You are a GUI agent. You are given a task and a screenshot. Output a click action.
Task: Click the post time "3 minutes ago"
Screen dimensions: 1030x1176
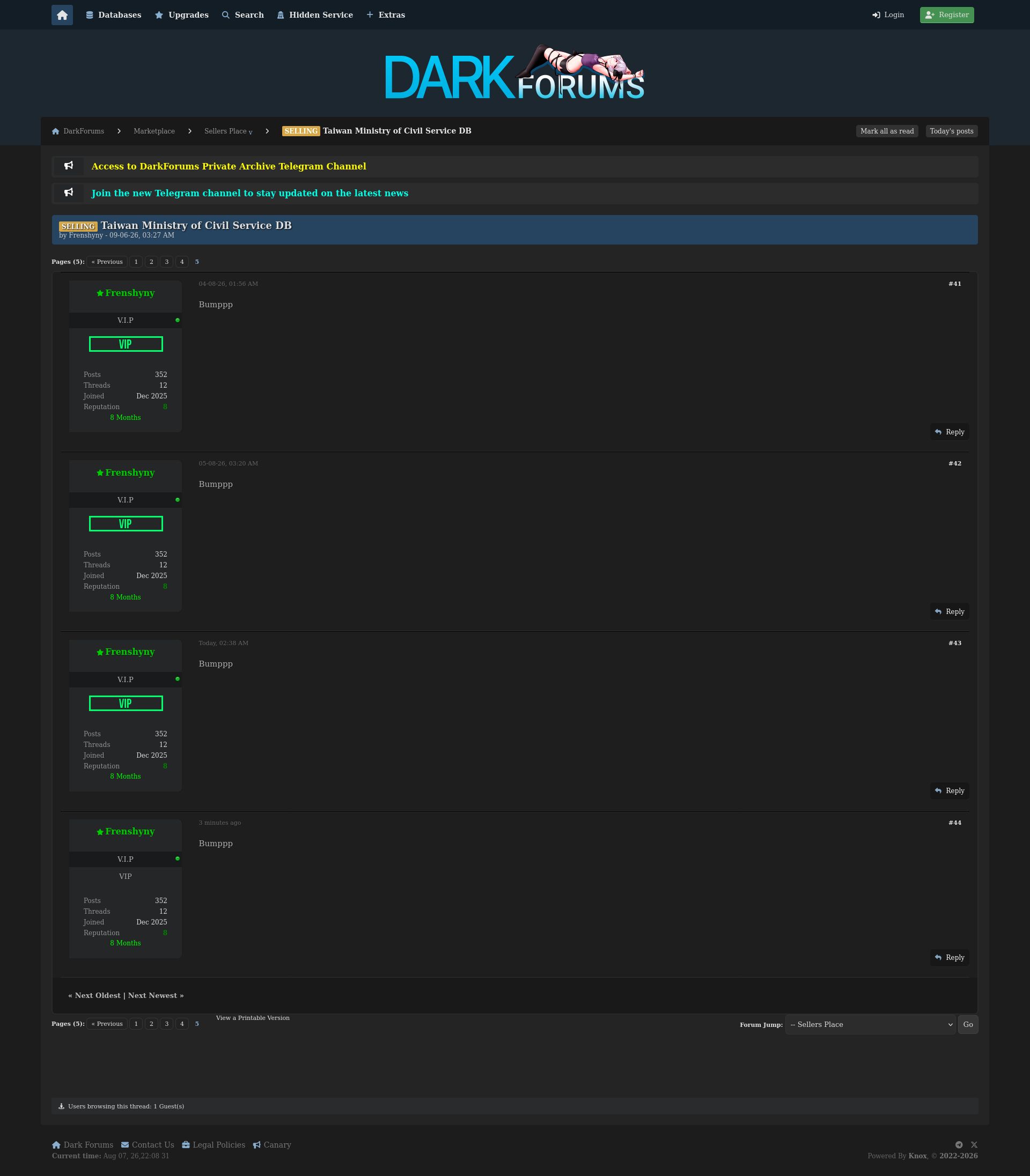click(220, 823)
